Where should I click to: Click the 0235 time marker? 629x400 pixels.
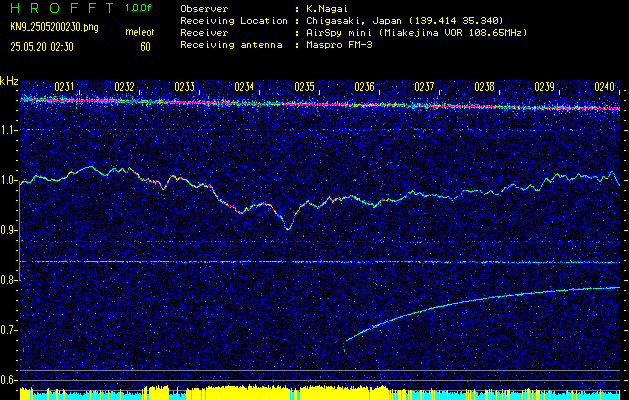[304, 87]
